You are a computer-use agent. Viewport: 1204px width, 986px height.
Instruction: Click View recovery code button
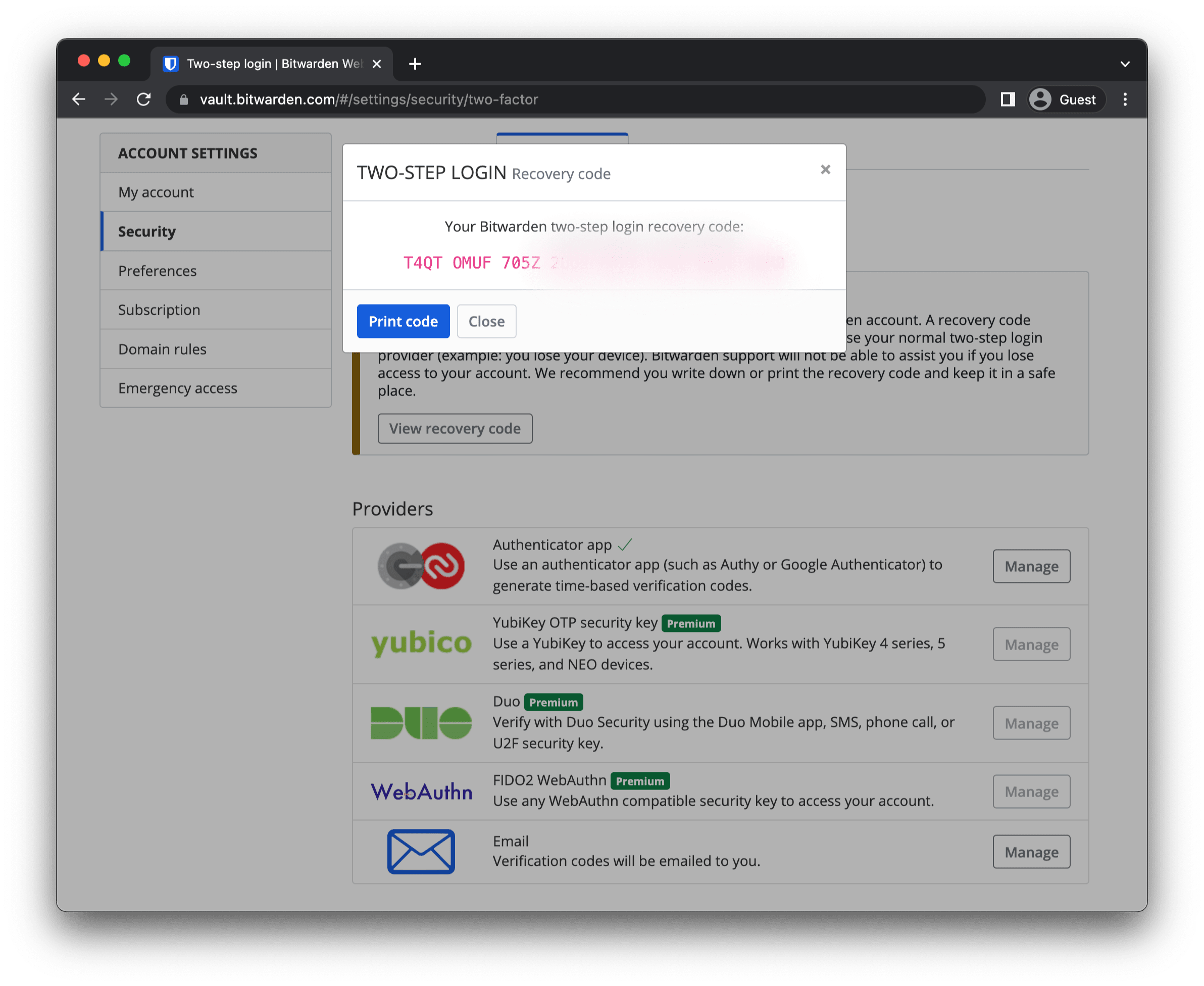pyautogui.click(x=455, y=428)
